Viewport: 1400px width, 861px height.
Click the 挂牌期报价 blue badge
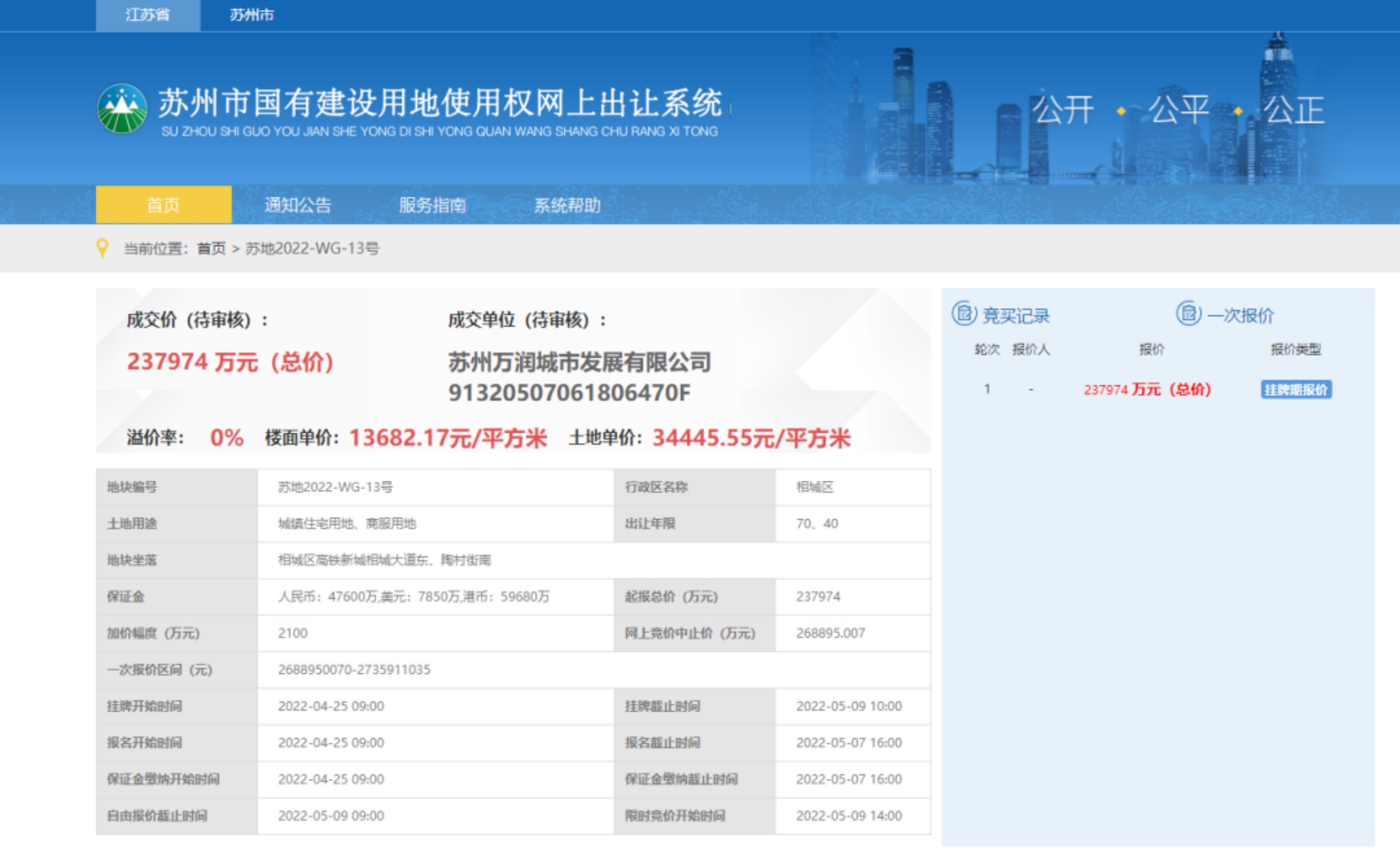click(1295, 390)
